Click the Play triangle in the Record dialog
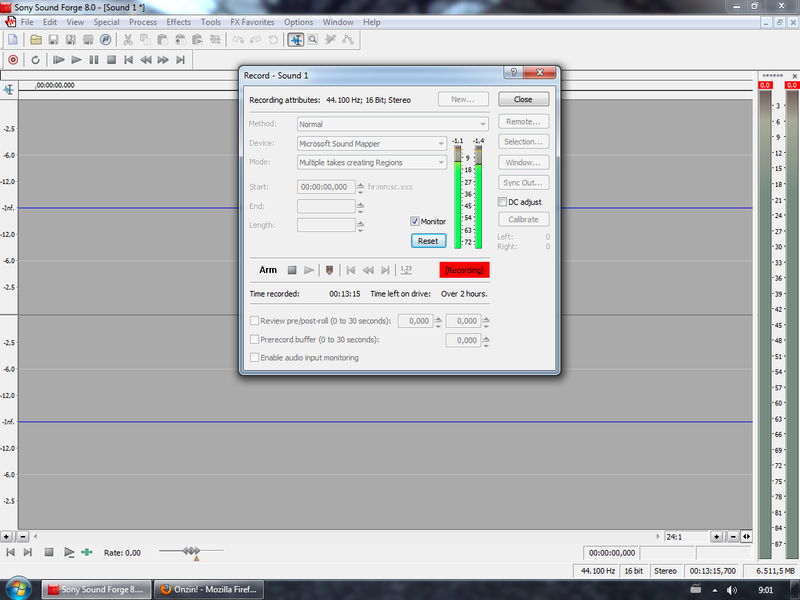800x600 pixels. click(309, 270)
